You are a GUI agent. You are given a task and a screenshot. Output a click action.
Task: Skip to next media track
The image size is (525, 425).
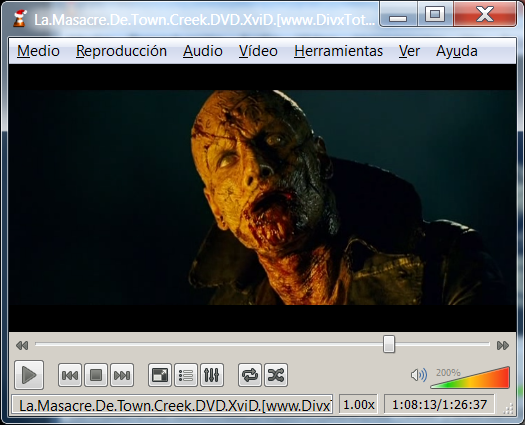pyautogui.click(x=122, y=375)
